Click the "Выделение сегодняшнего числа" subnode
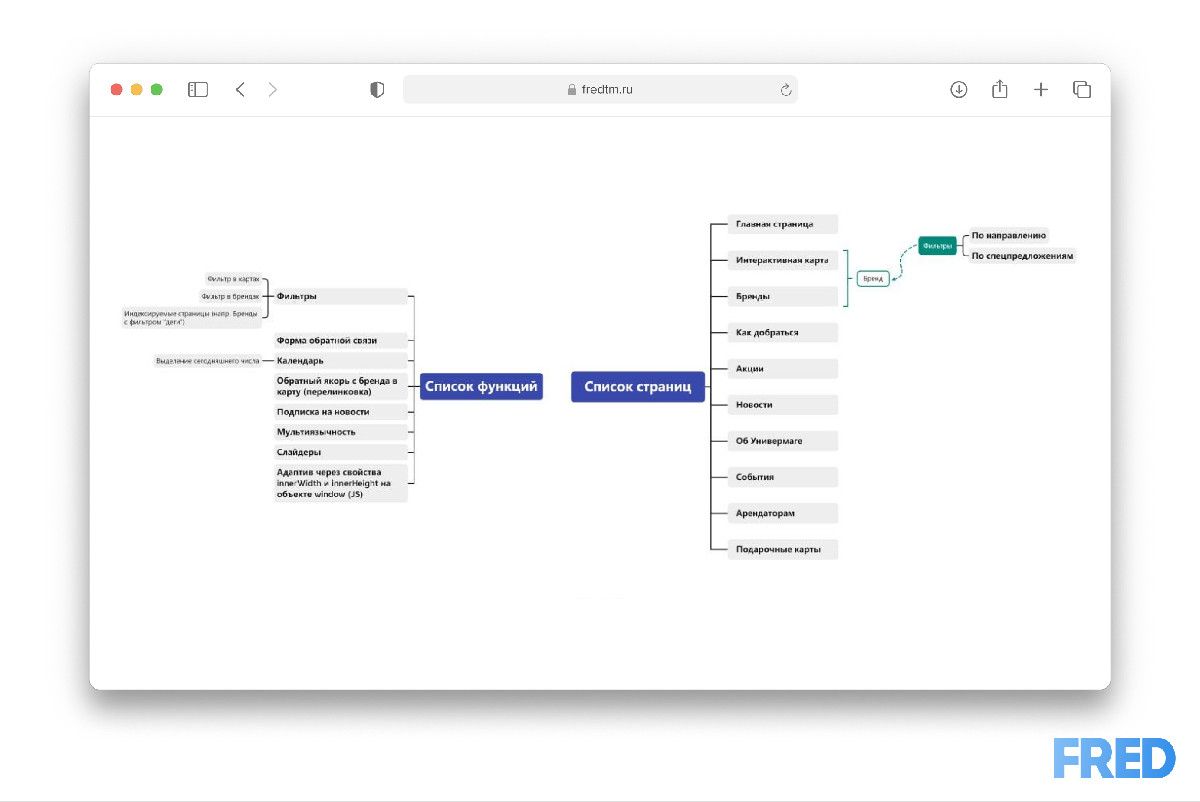 tap(207, 360)
